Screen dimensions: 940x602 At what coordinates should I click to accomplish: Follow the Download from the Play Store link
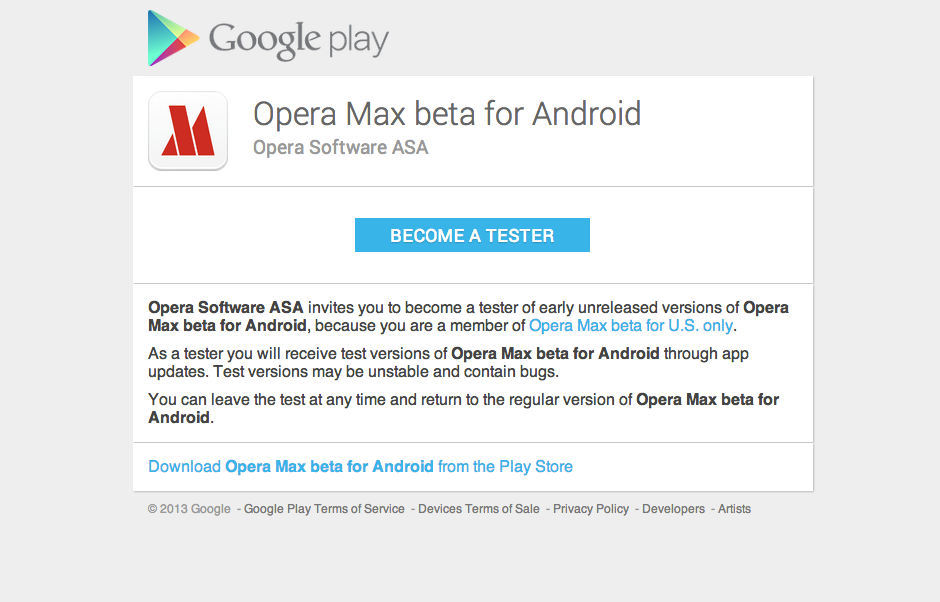[360, 467]
